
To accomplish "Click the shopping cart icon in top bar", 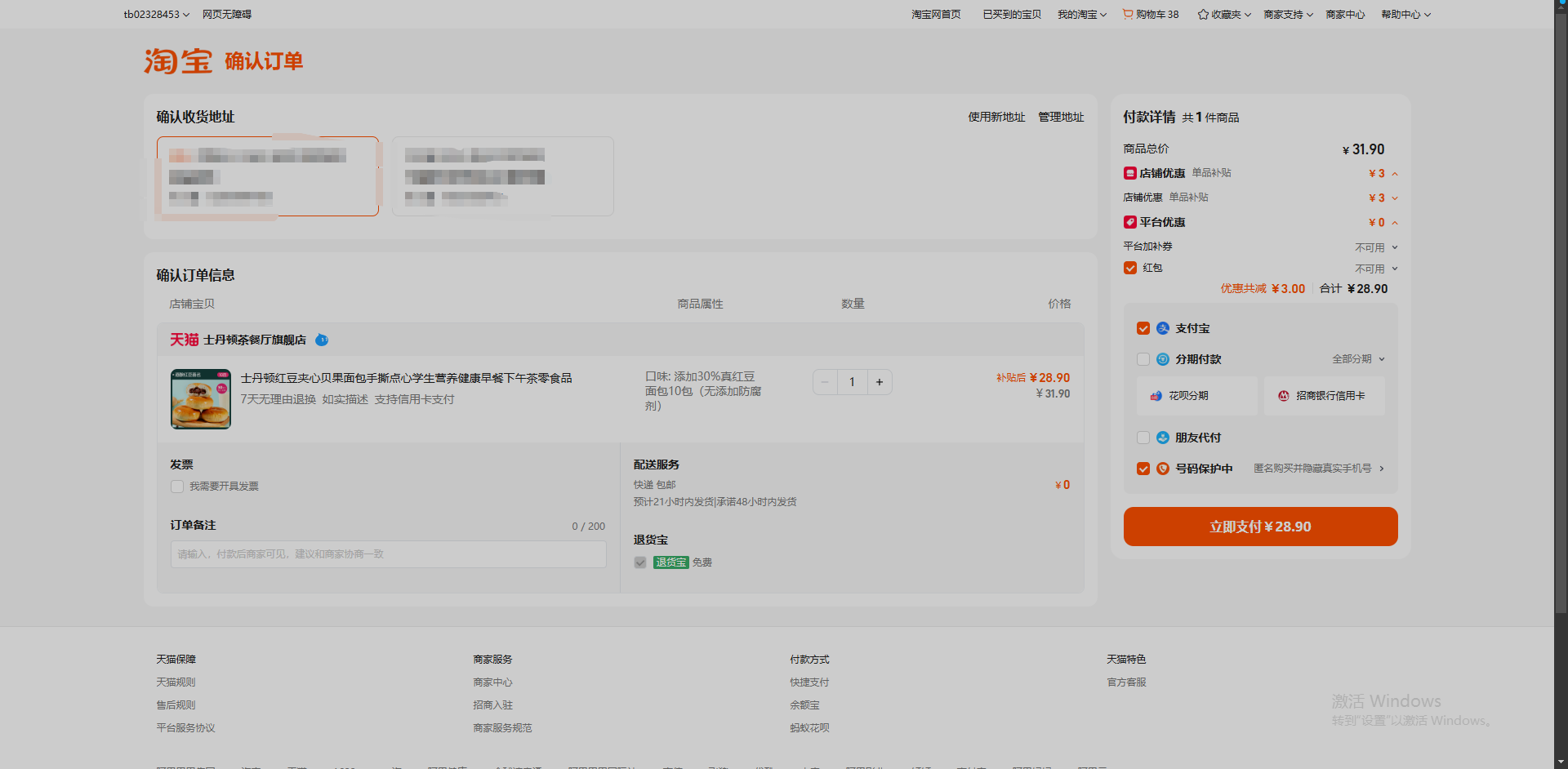I will 1128,14.
